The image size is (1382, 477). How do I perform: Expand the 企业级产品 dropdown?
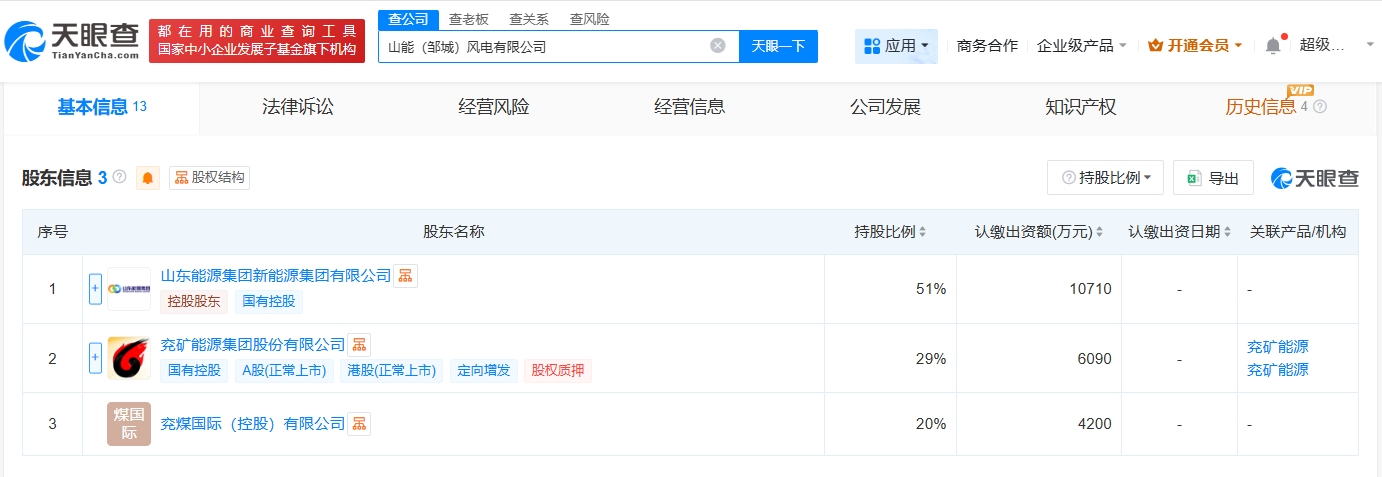[1082, 46]
